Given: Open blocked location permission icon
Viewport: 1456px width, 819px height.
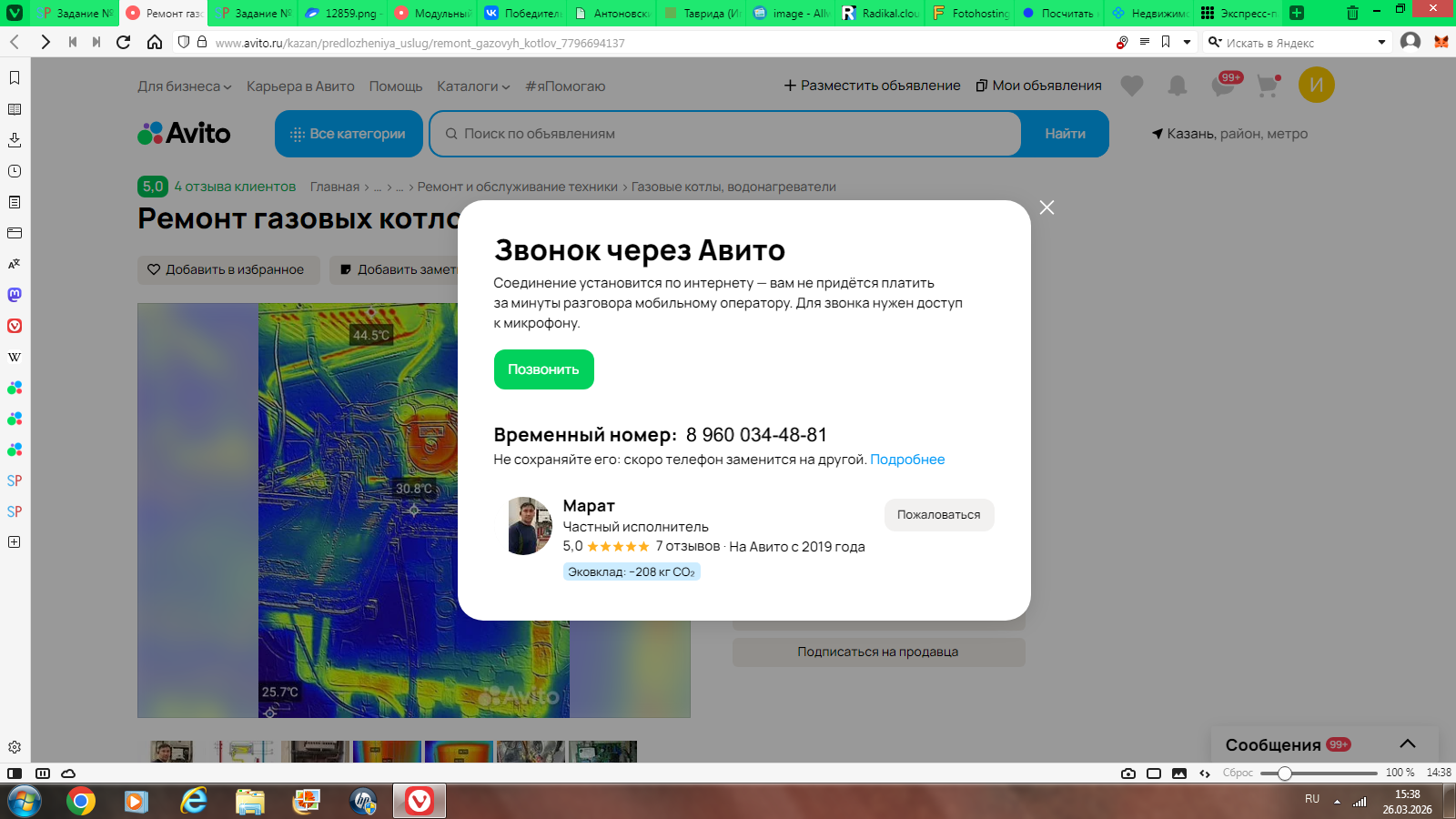Looking at the screenshot, I should pos(1122,42).
